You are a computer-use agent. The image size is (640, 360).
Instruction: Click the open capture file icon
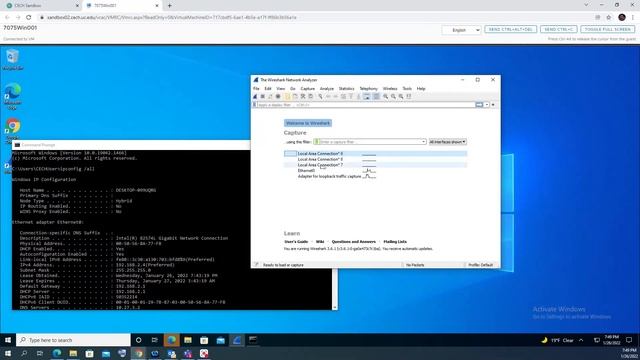click(x=287, y=96)
